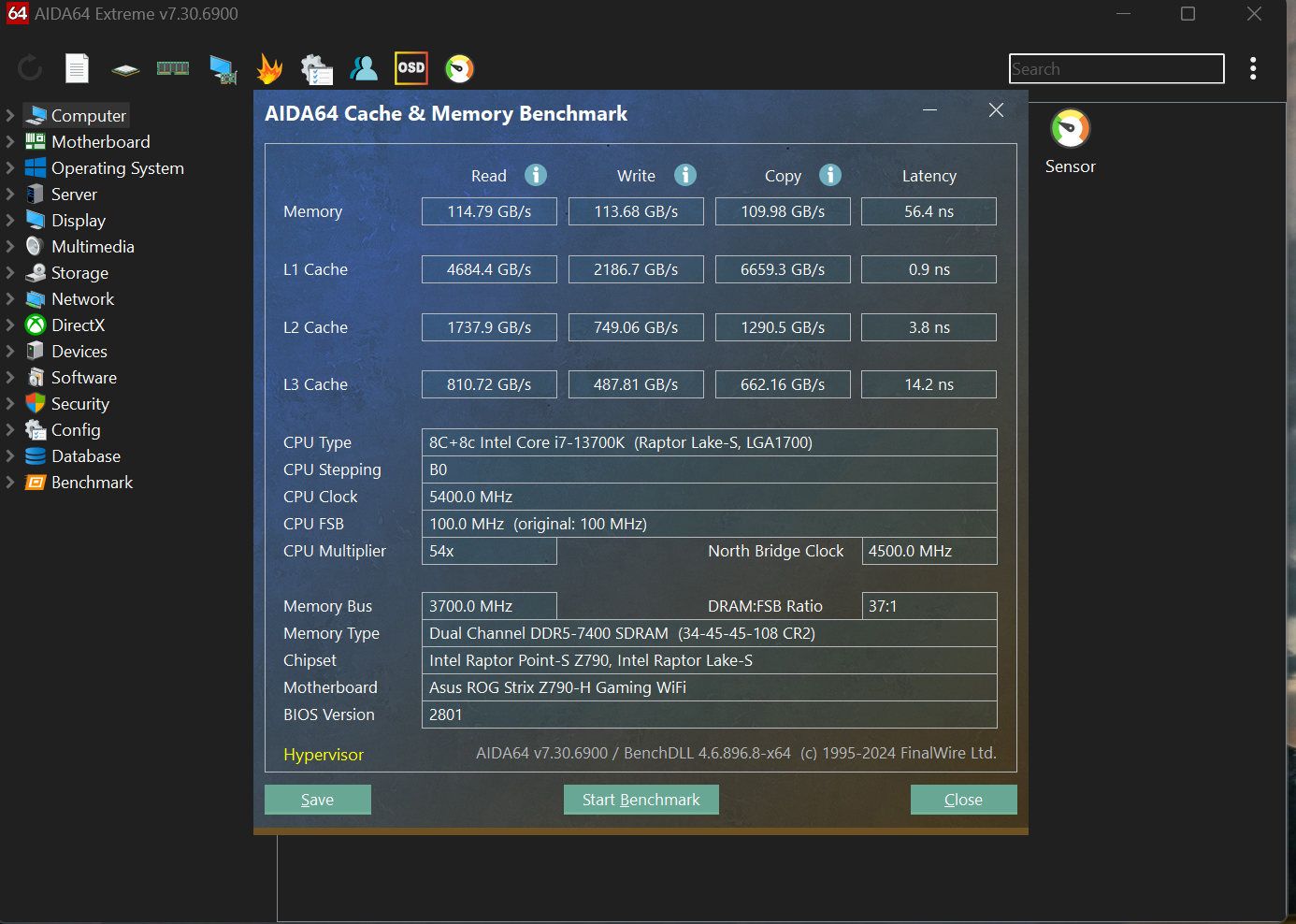Expand the Storage tree node
Viewport: 1296px width, 924px height.
pos(9,272)
